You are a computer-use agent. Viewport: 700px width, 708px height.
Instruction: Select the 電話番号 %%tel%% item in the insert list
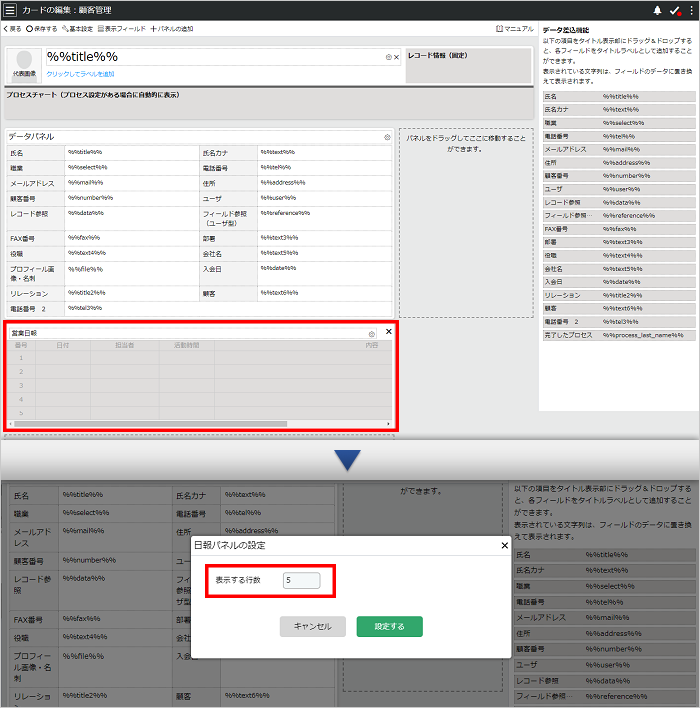tap(619, 136)
